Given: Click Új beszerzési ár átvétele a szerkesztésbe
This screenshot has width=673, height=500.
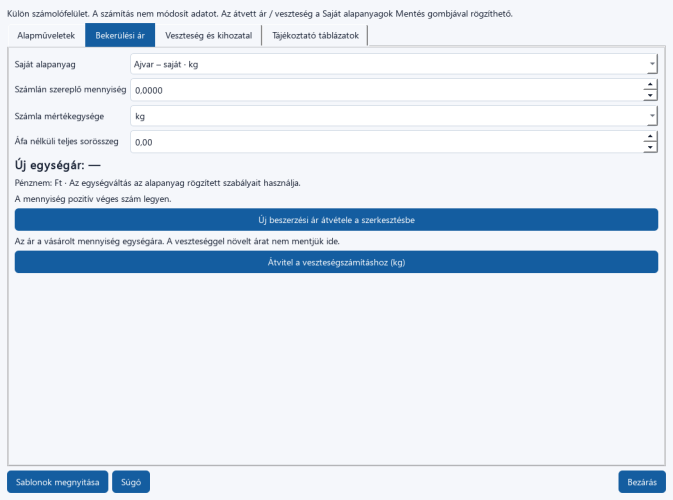Looking at the screenshot, I should 336,220.
